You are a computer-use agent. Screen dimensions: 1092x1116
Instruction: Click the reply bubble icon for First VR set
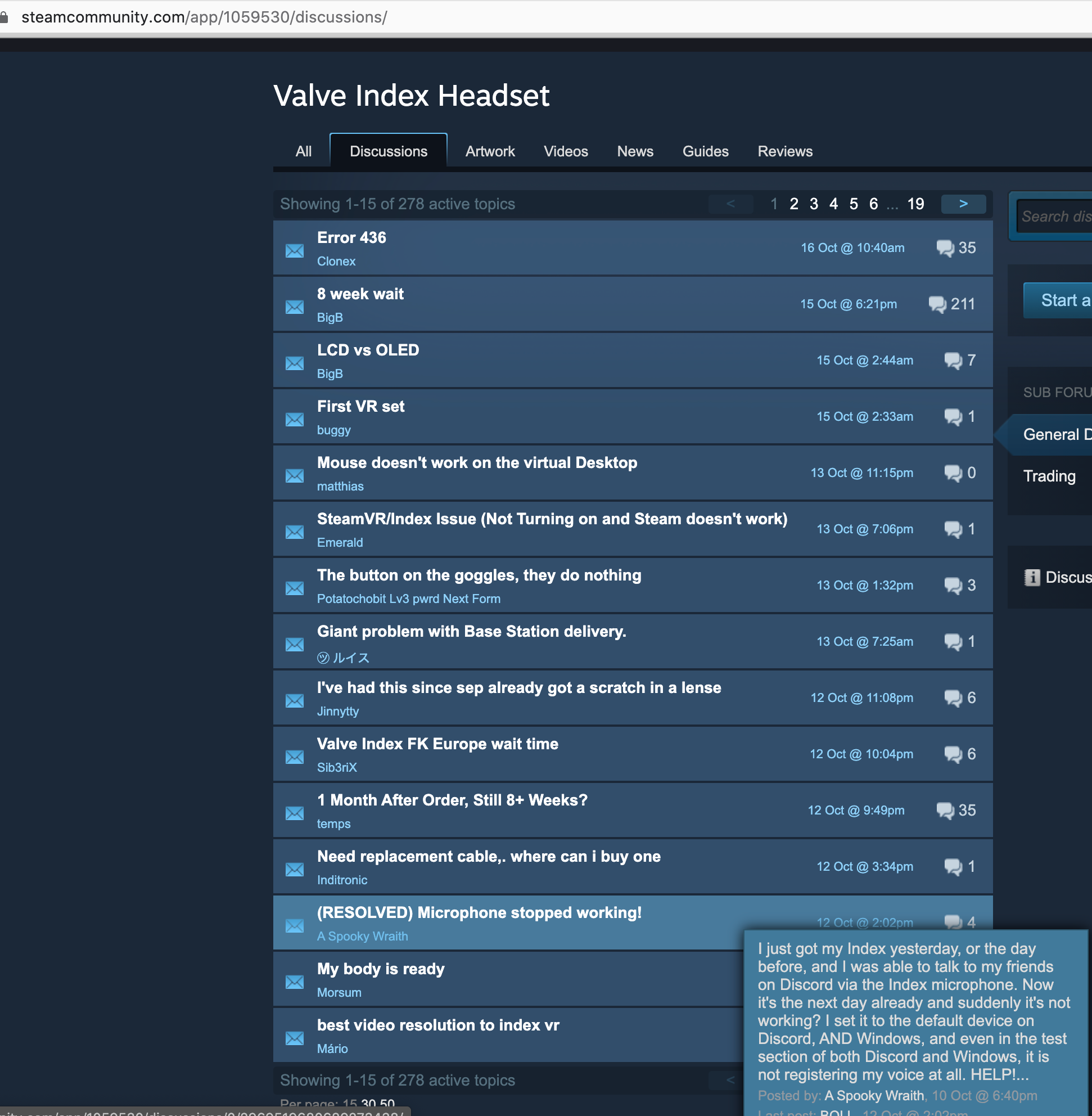click(x=953, y=417)
